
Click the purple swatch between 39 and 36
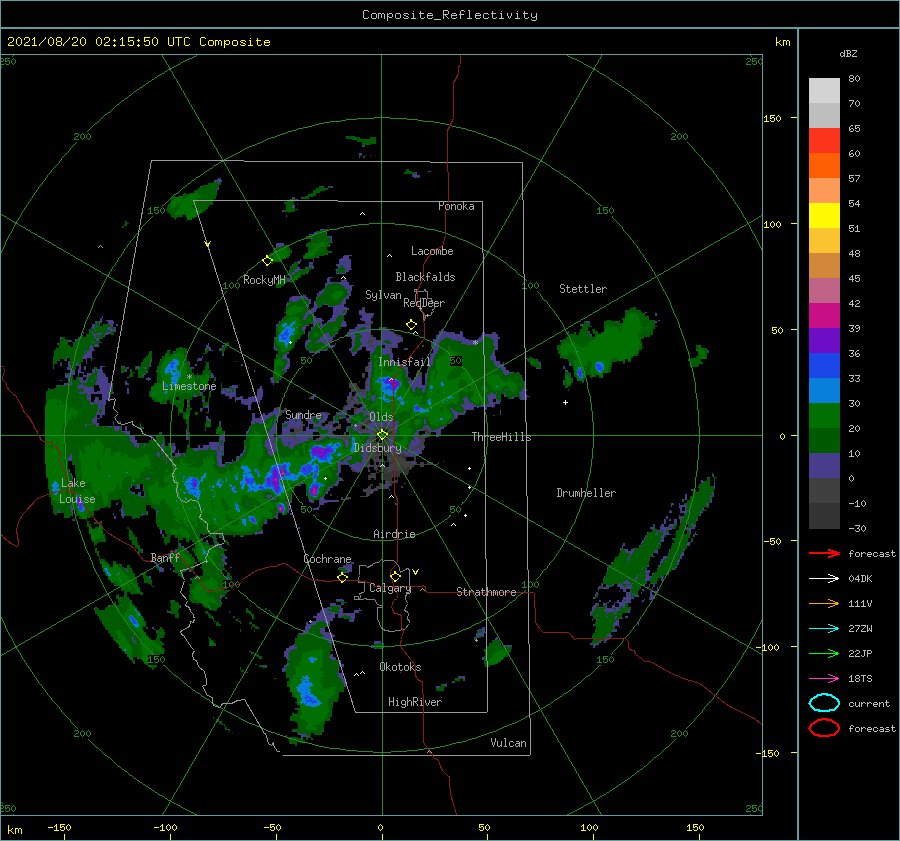click(824, 340)
